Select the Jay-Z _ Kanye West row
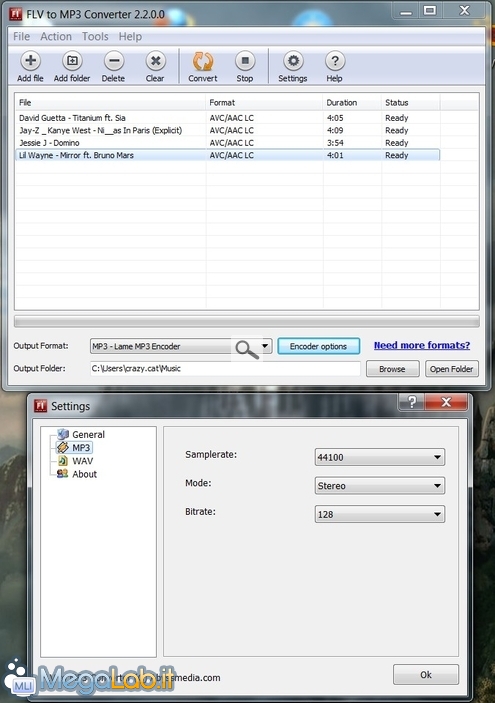 click(x=227, y=130)
